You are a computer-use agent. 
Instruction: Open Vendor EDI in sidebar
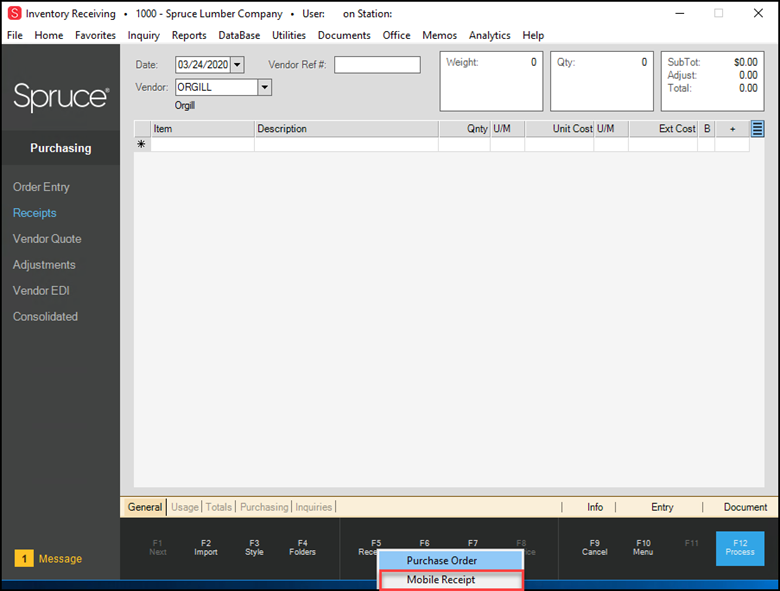pos(41,291)
